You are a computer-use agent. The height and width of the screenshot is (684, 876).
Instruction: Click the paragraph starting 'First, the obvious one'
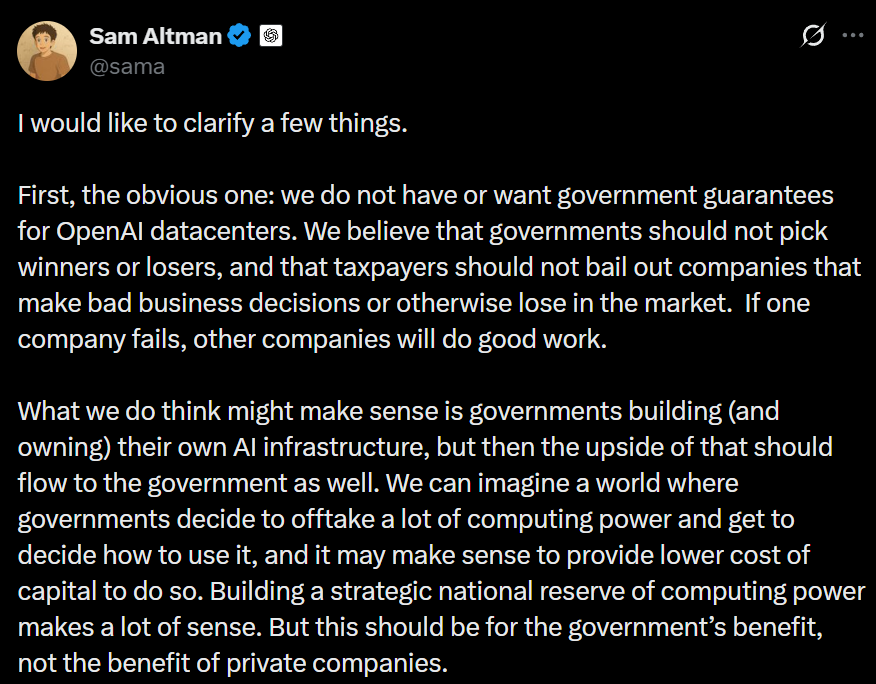point(430,265)
